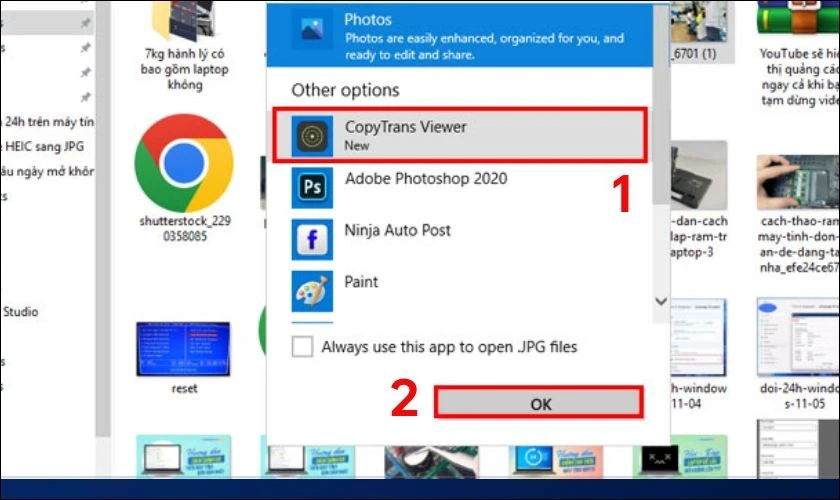Choose the Adobe Photoshop 2020 icon

coord(312,188)
